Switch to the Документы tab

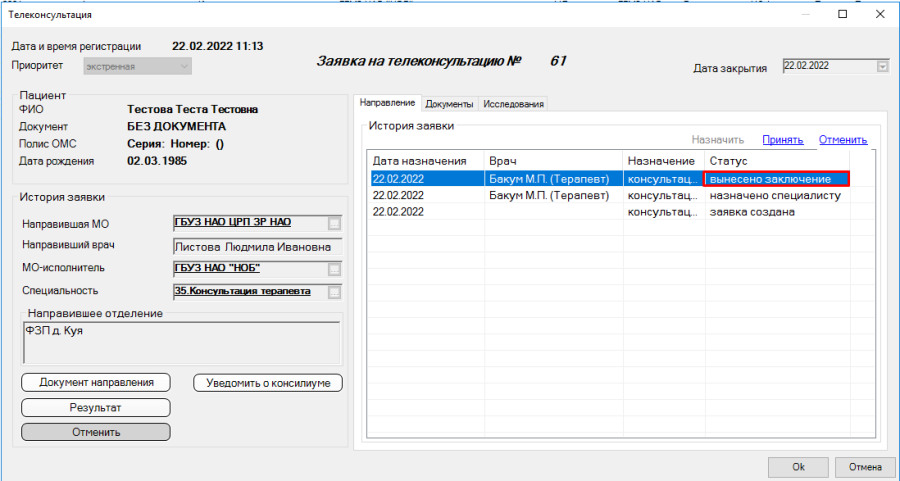[449, 104]
